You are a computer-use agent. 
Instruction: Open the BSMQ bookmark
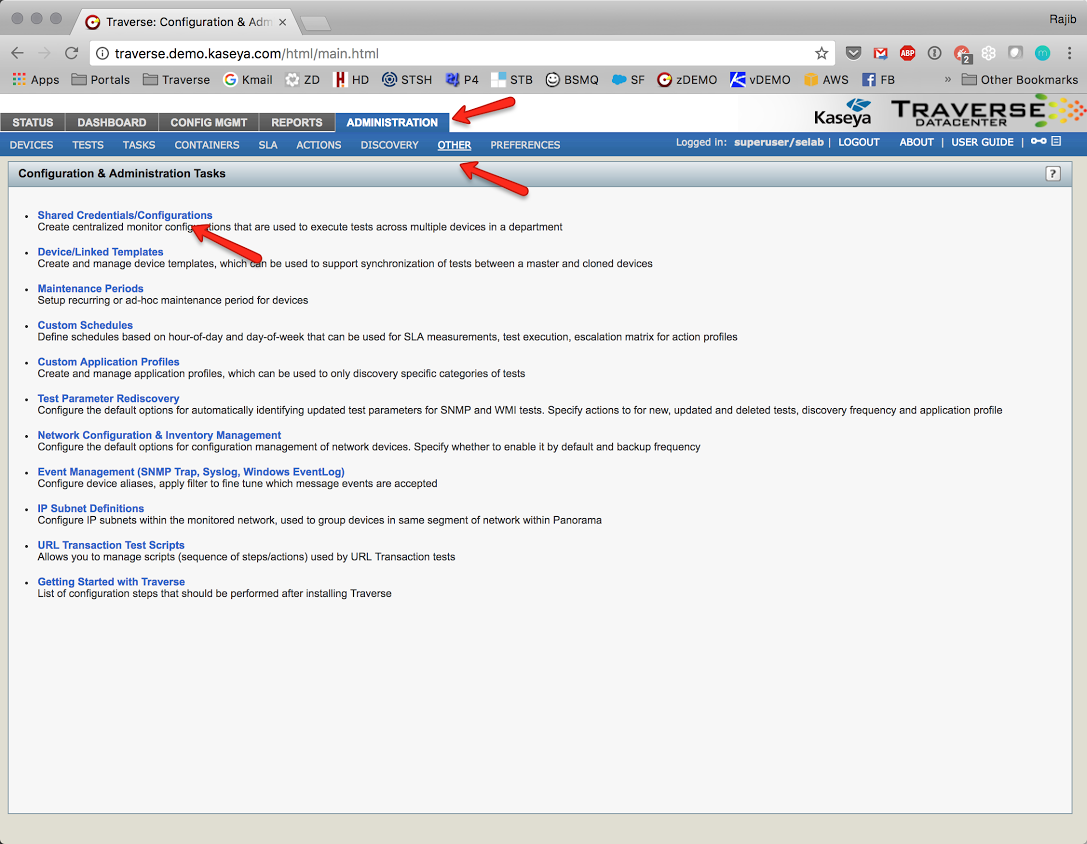pyautogui.click(x=572, y=80)
